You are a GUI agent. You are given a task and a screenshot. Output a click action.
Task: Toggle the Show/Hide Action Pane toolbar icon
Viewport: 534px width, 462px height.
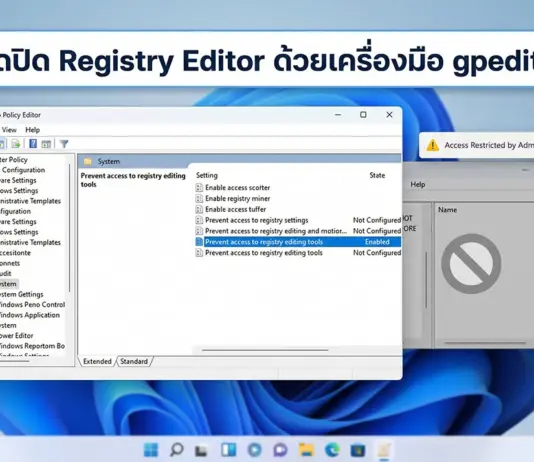[x=46, y=144]
